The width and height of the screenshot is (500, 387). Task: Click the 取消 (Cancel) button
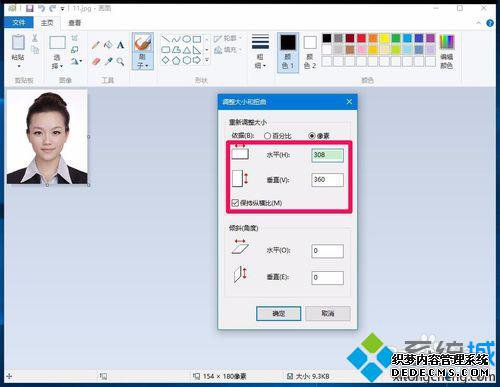[328, 313]
